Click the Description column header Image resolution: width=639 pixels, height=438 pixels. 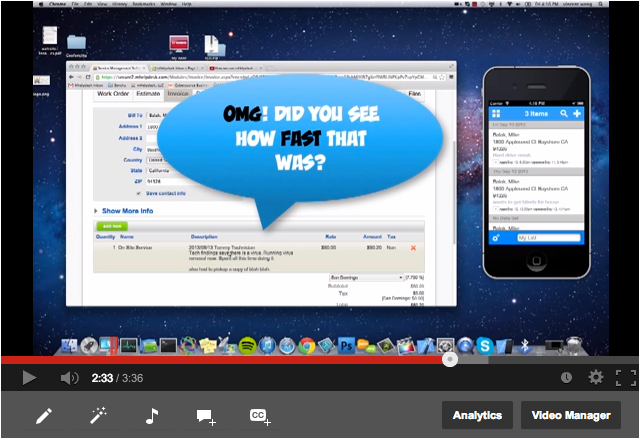(x=204, y=237)
